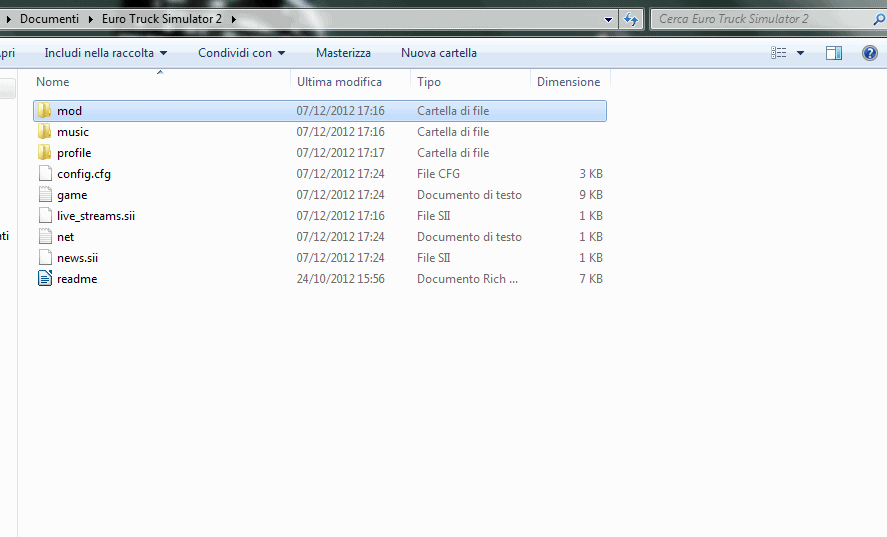Image resolution: width=887 pixels, height=537 pixels.
Task: Click the Nuova cartella button
Action: pos(438,53)
